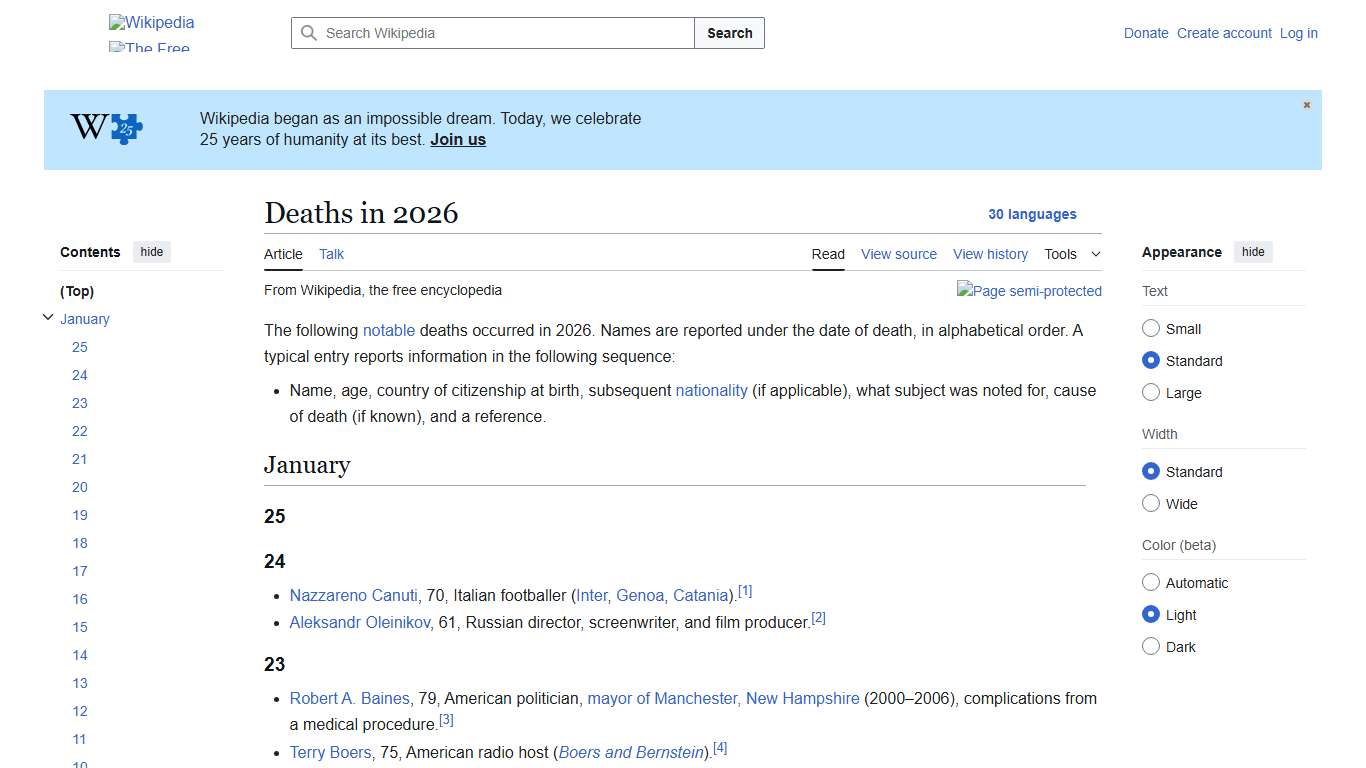1366x768 pixels.
Task: Click the W logo in the banner
Action: [89, 126]
